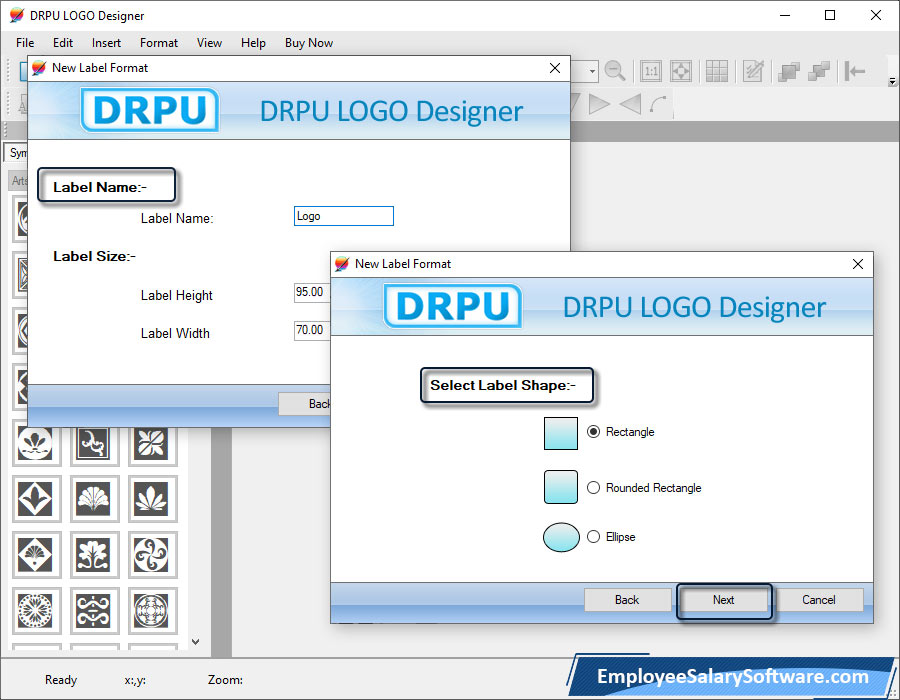The image size is (900, 700).
Task: Open the Format menu
Action: 158,43
